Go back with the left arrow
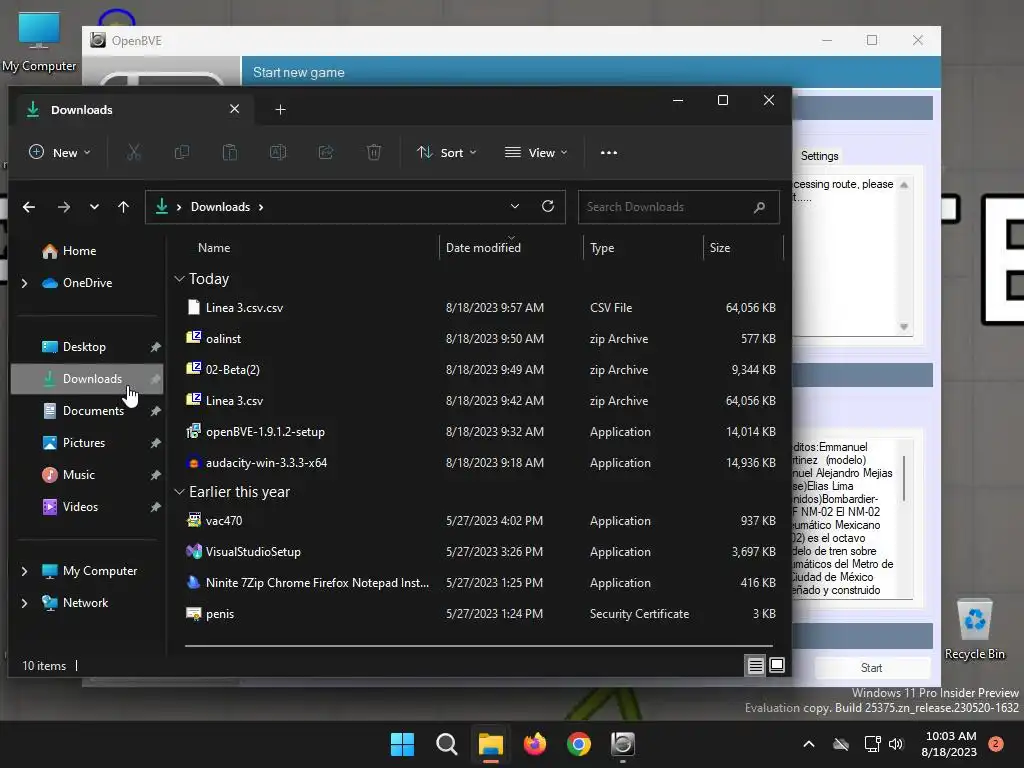This screenshot has width=1024, height=768. (29, 207)
